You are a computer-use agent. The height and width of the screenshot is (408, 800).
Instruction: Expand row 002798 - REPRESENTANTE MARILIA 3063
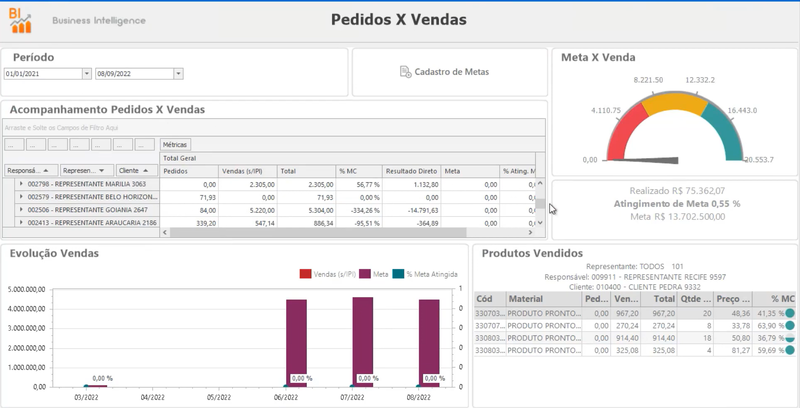pos(21,184)
